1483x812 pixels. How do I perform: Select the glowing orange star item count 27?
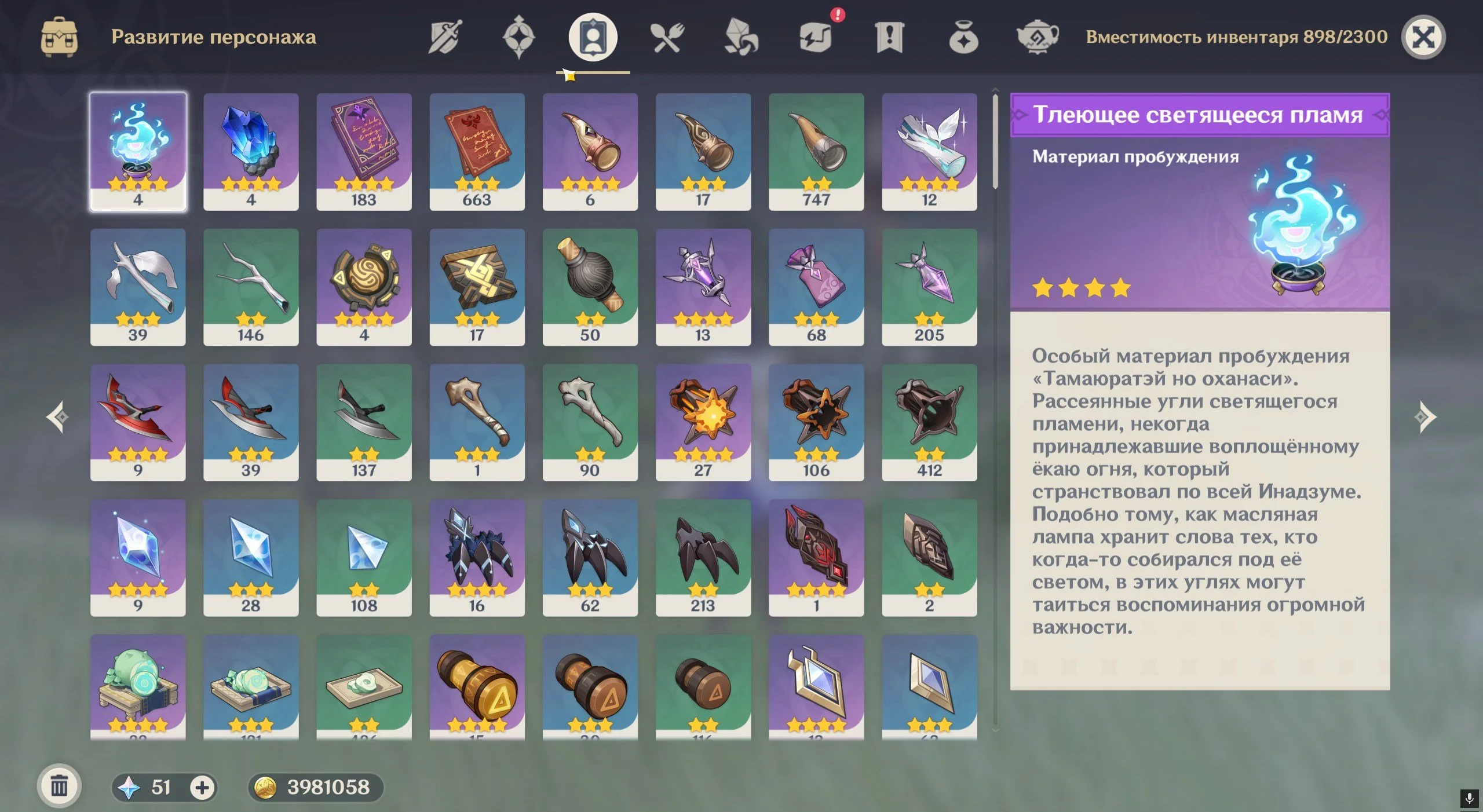coord(703,422)
